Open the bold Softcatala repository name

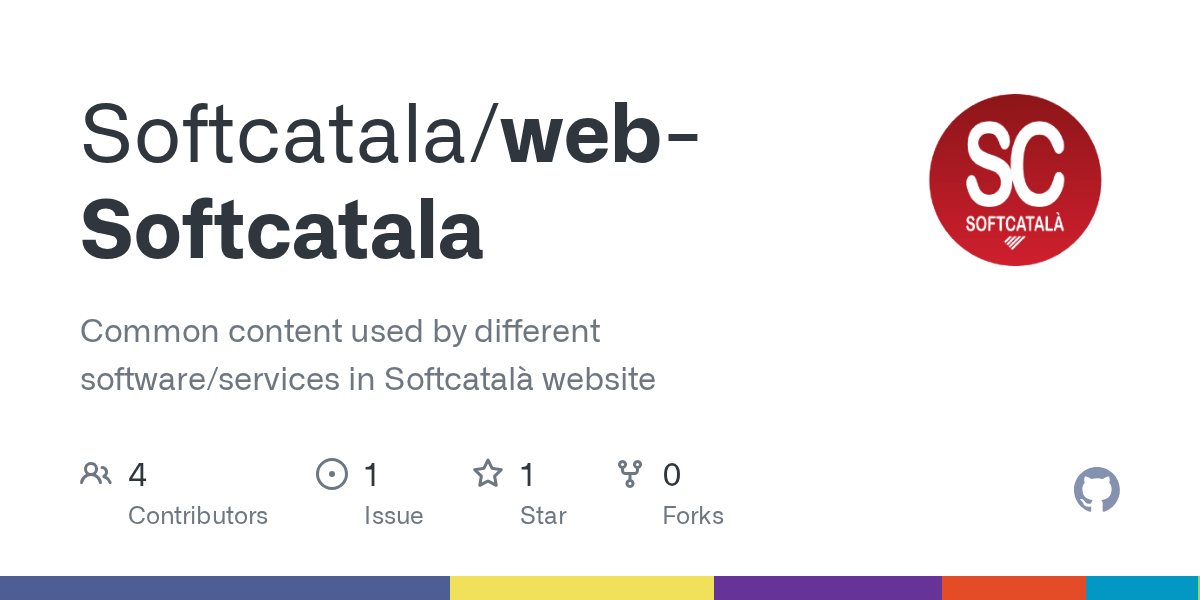point(282,228)
